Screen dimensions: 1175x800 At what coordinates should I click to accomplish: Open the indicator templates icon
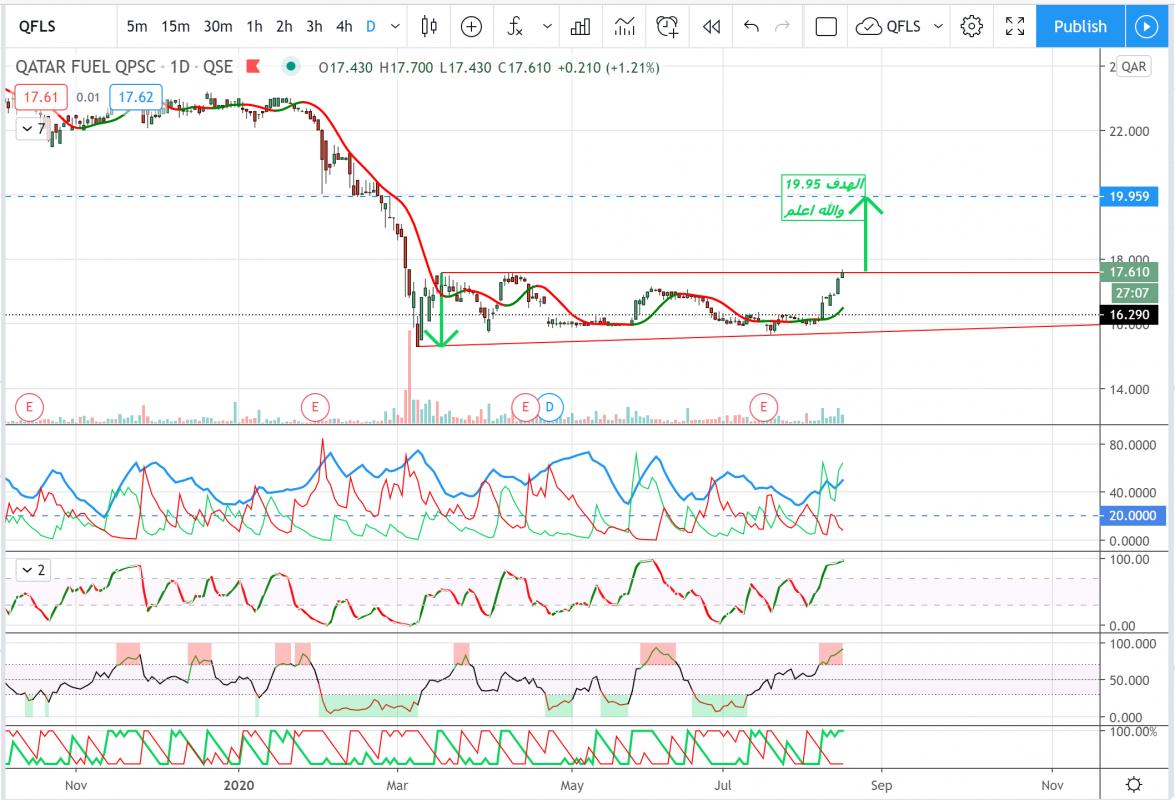pyautogui.click(x=623, y=26)
